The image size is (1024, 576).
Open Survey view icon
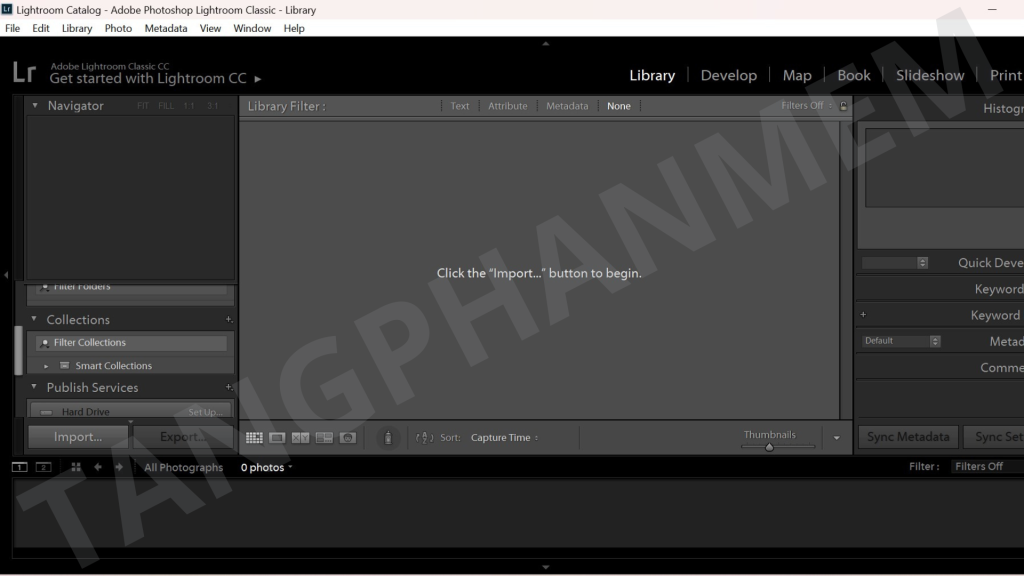point(324,437)
